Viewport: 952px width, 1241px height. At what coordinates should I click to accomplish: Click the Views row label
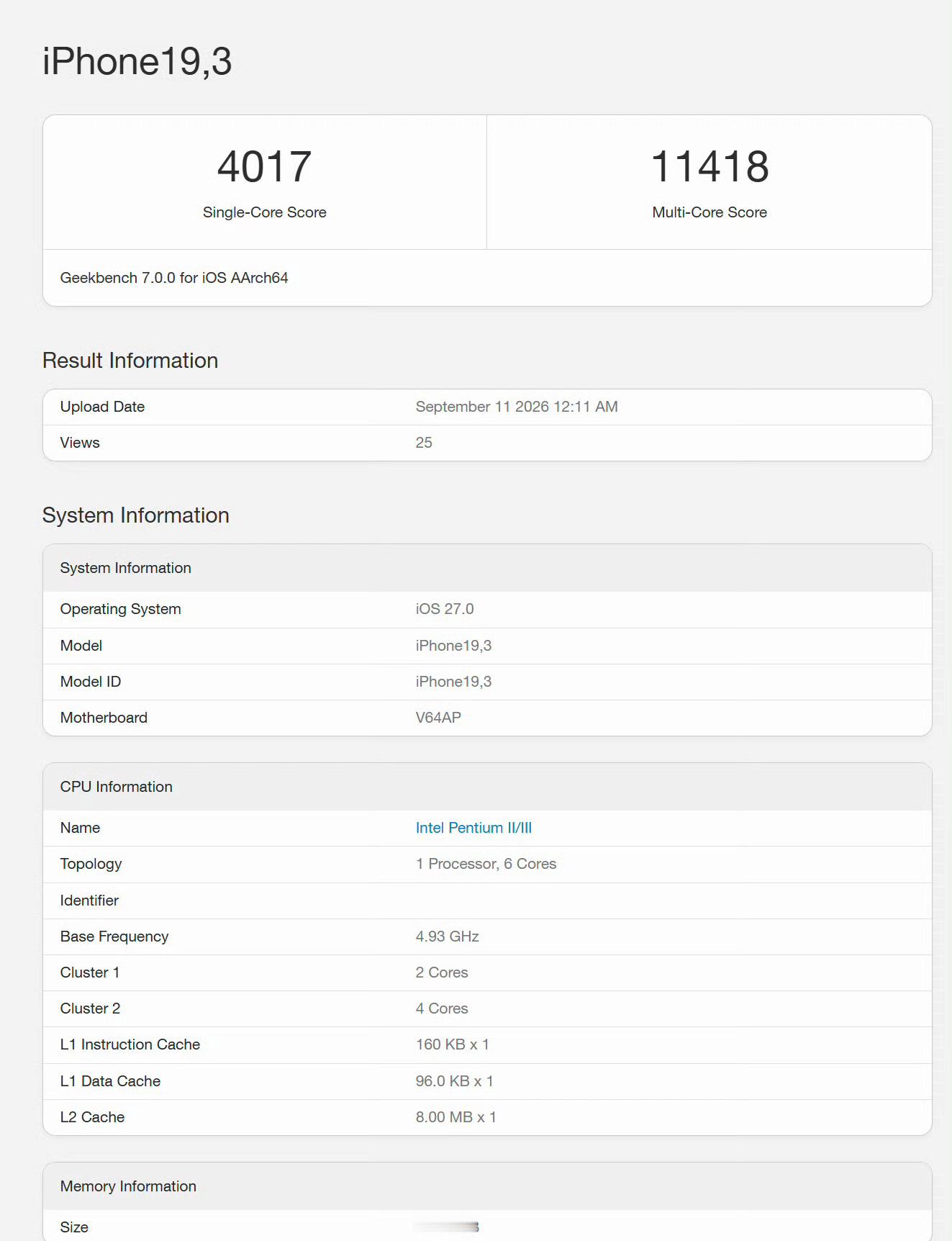80,443
